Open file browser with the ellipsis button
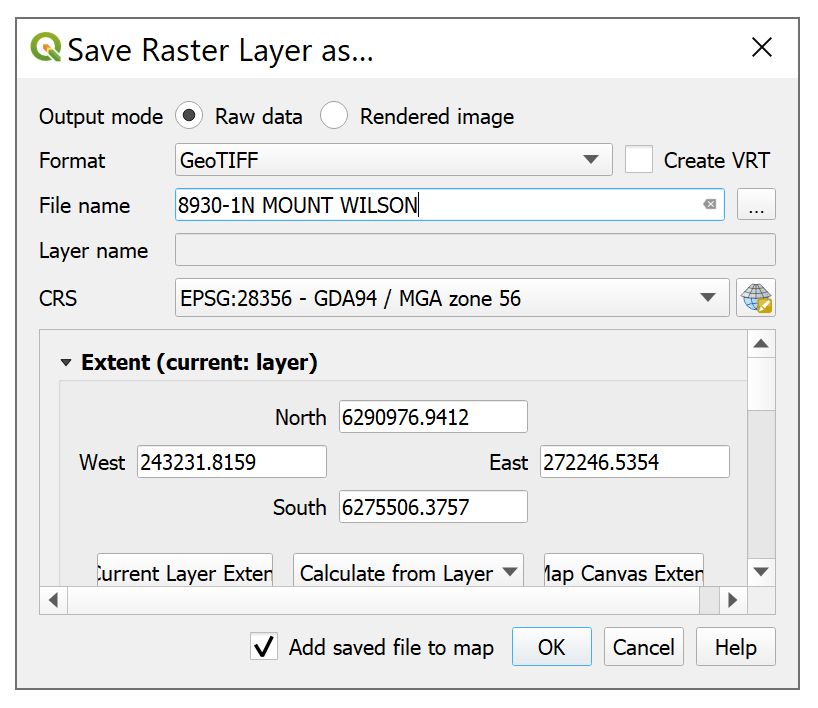The width and height of the screenshot is (818, 708). (x=756, y=205)
